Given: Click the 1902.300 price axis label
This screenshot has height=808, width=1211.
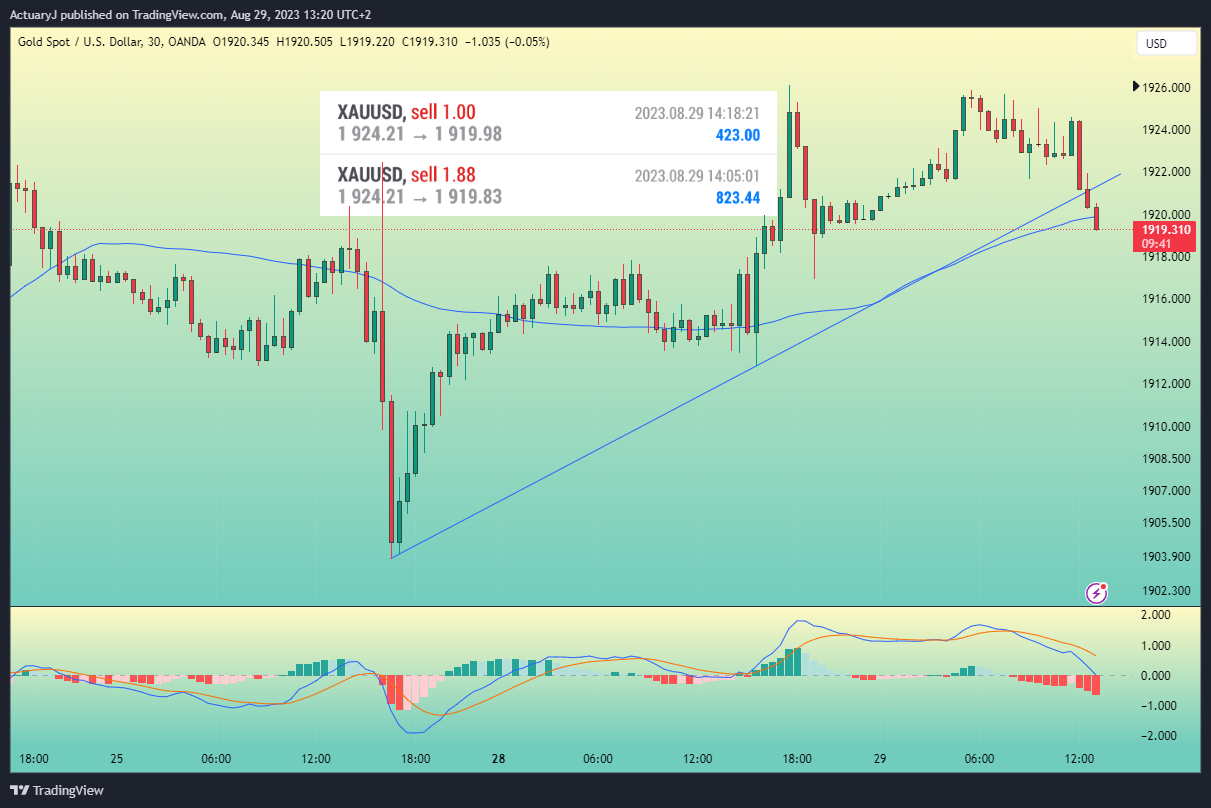Looking at the screenshot, I should coord(1166,590).
